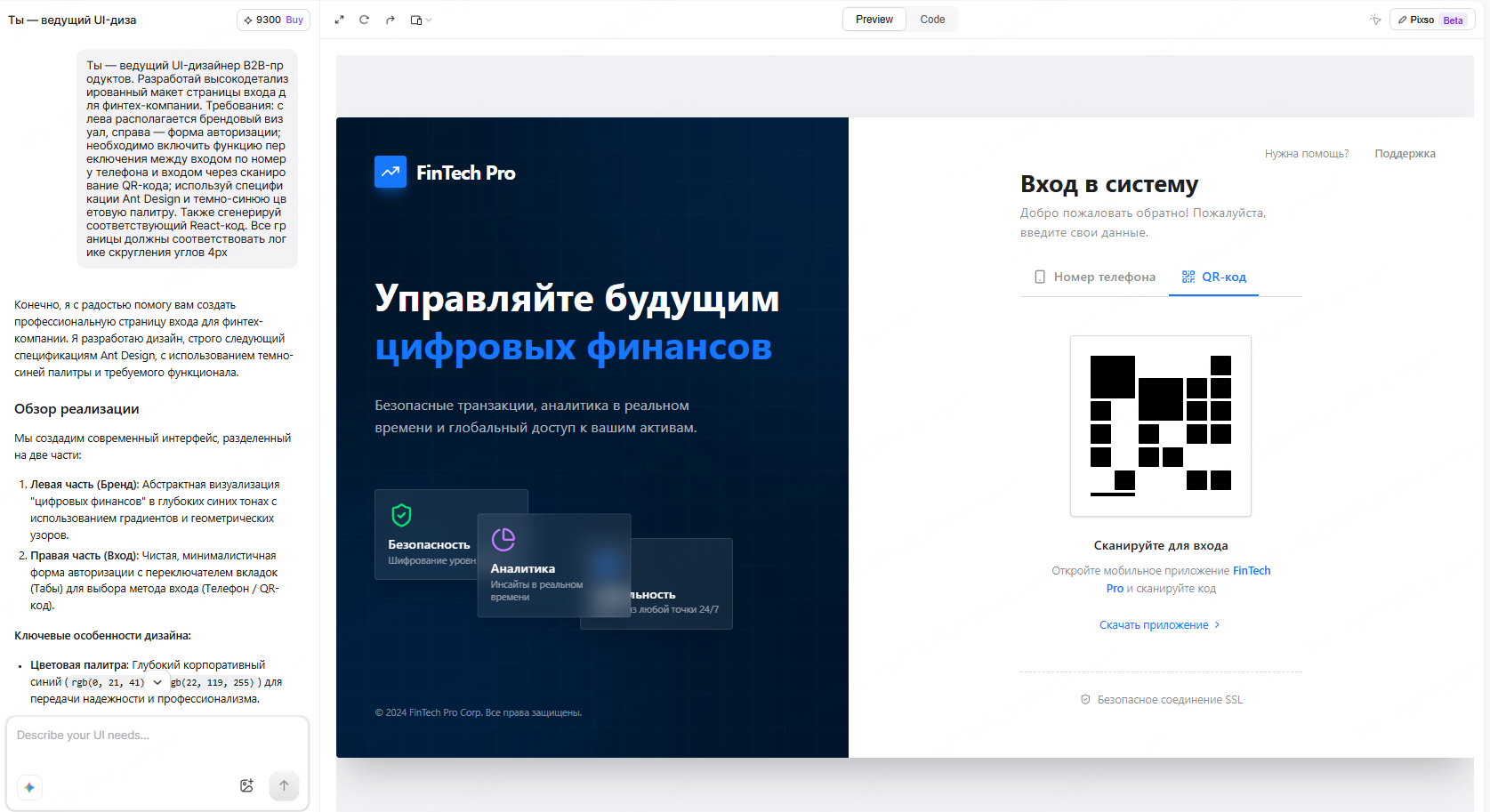Click the fullscreen expand icon
Screen dimensions: 1490x812
pos(339,20)
